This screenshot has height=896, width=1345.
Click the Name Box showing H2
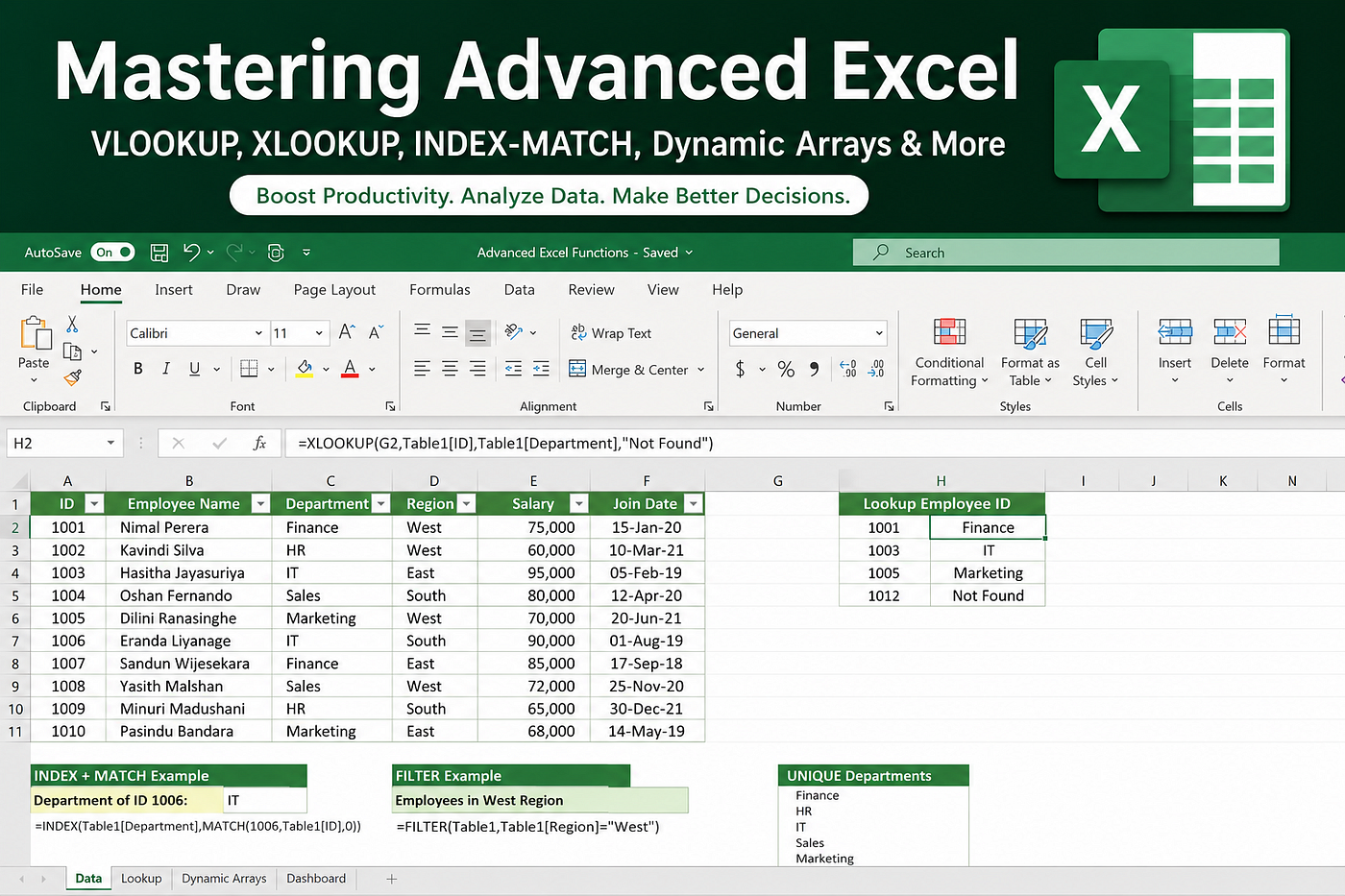63,443
